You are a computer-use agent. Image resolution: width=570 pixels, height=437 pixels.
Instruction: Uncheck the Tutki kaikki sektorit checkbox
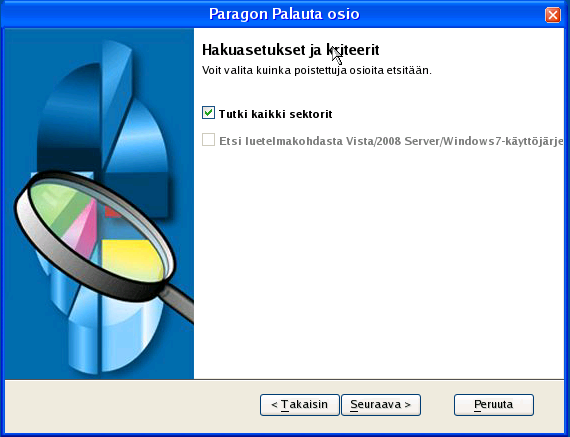pyautogui.click(x=208, y=113)
